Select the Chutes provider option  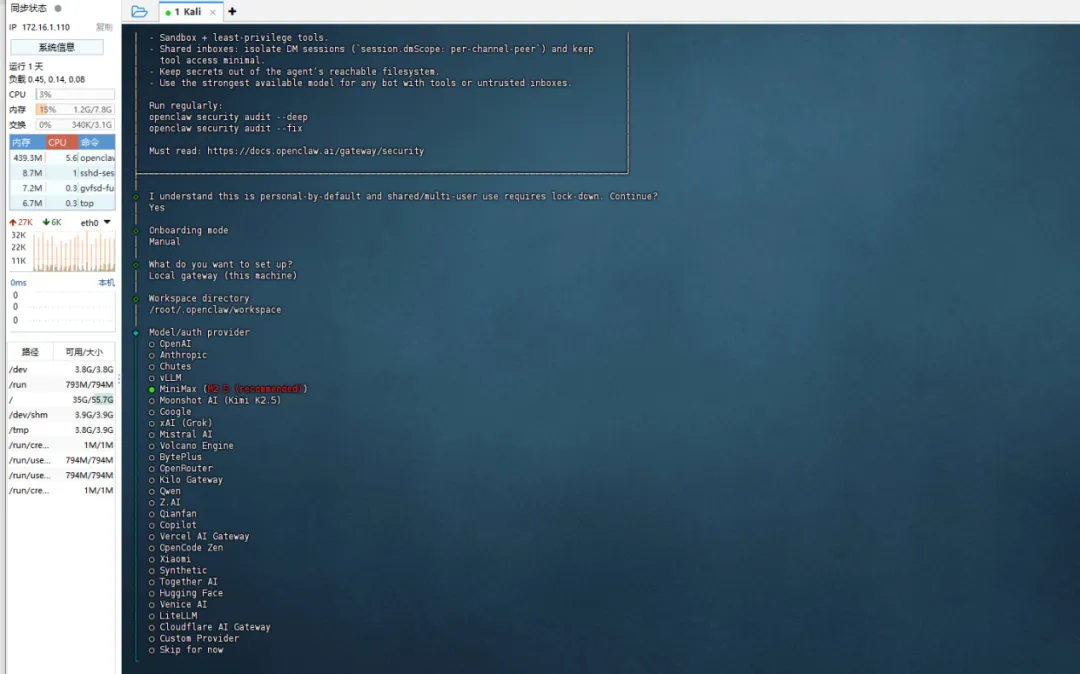point(170,366)
